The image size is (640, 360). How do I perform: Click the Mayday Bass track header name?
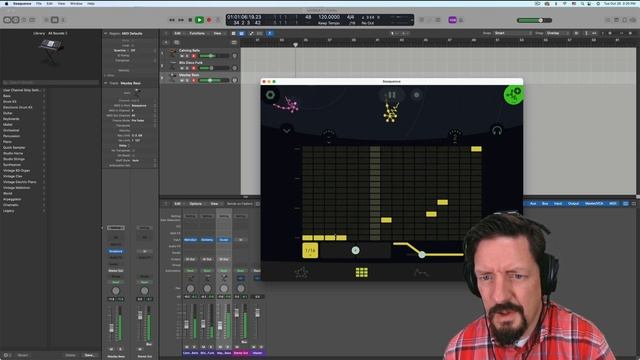[x=189, y=75]
